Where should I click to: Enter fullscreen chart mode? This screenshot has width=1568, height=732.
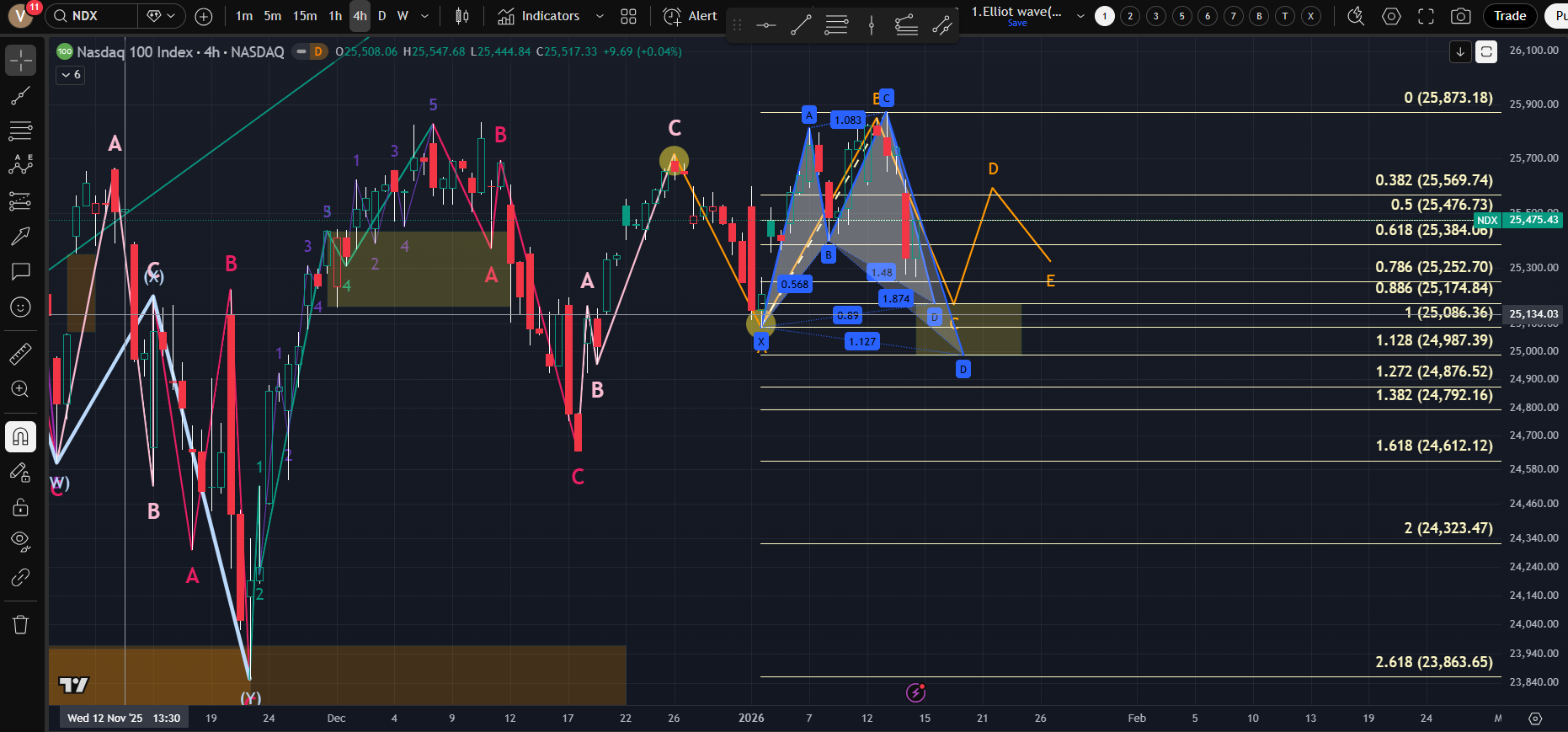[1426, 16]
